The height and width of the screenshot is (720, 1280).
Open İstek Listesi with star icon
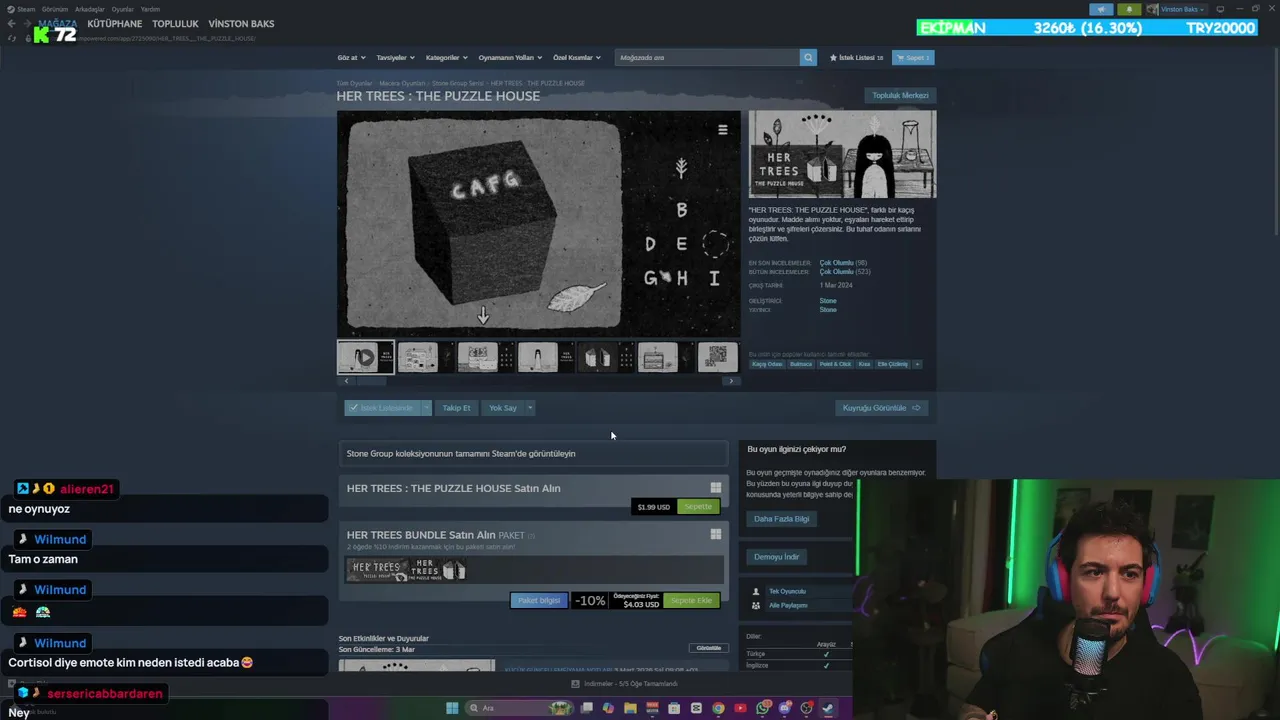coord(856,57)
